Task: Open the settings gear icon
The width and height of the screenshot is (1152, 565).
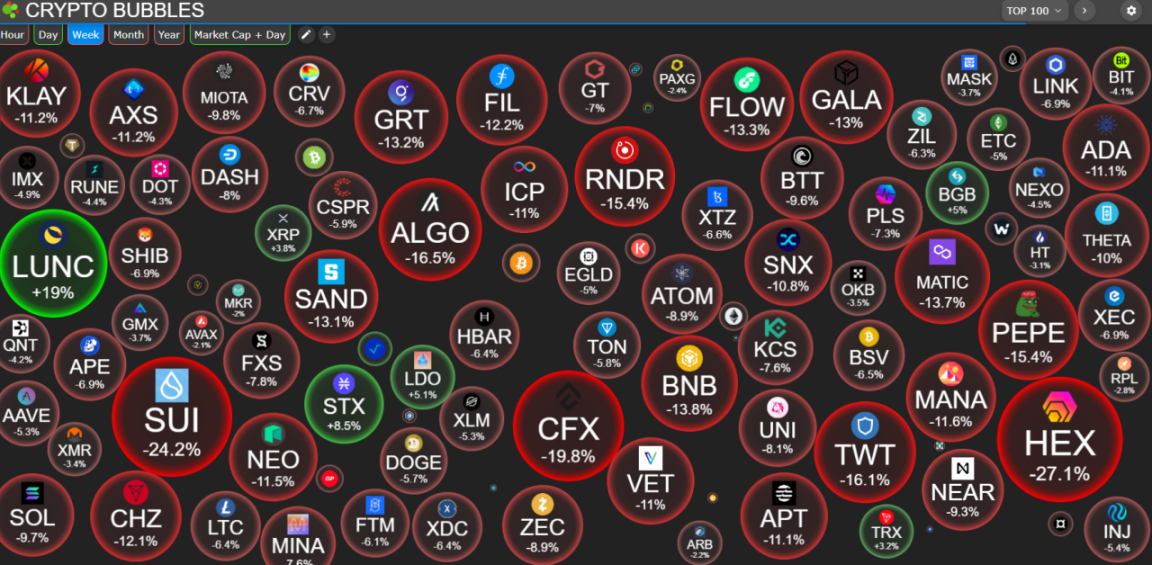Action: (x=1131, y=10)
